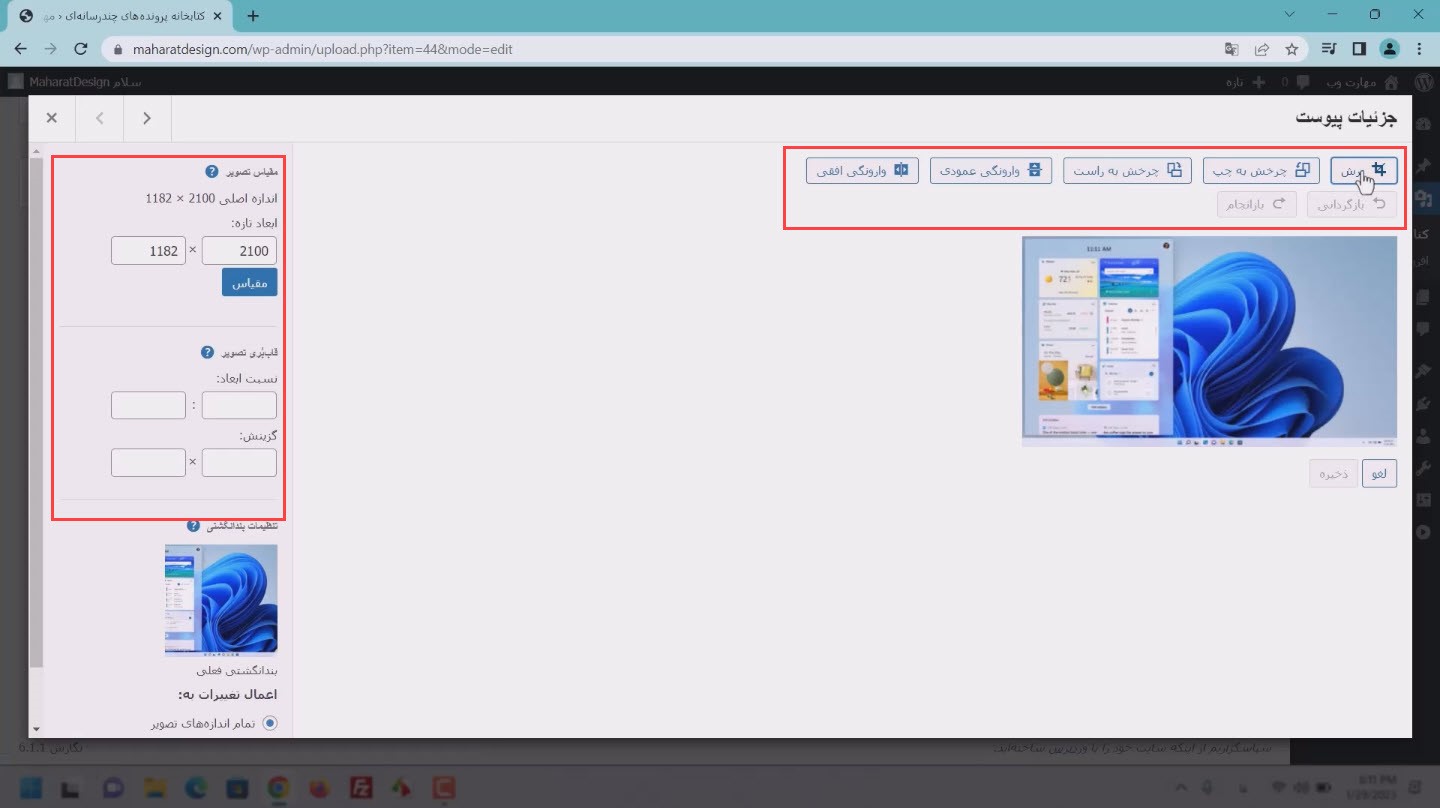Go to previous attachment with left chevron
1440x808 pixels.
[x=100, y=118]
